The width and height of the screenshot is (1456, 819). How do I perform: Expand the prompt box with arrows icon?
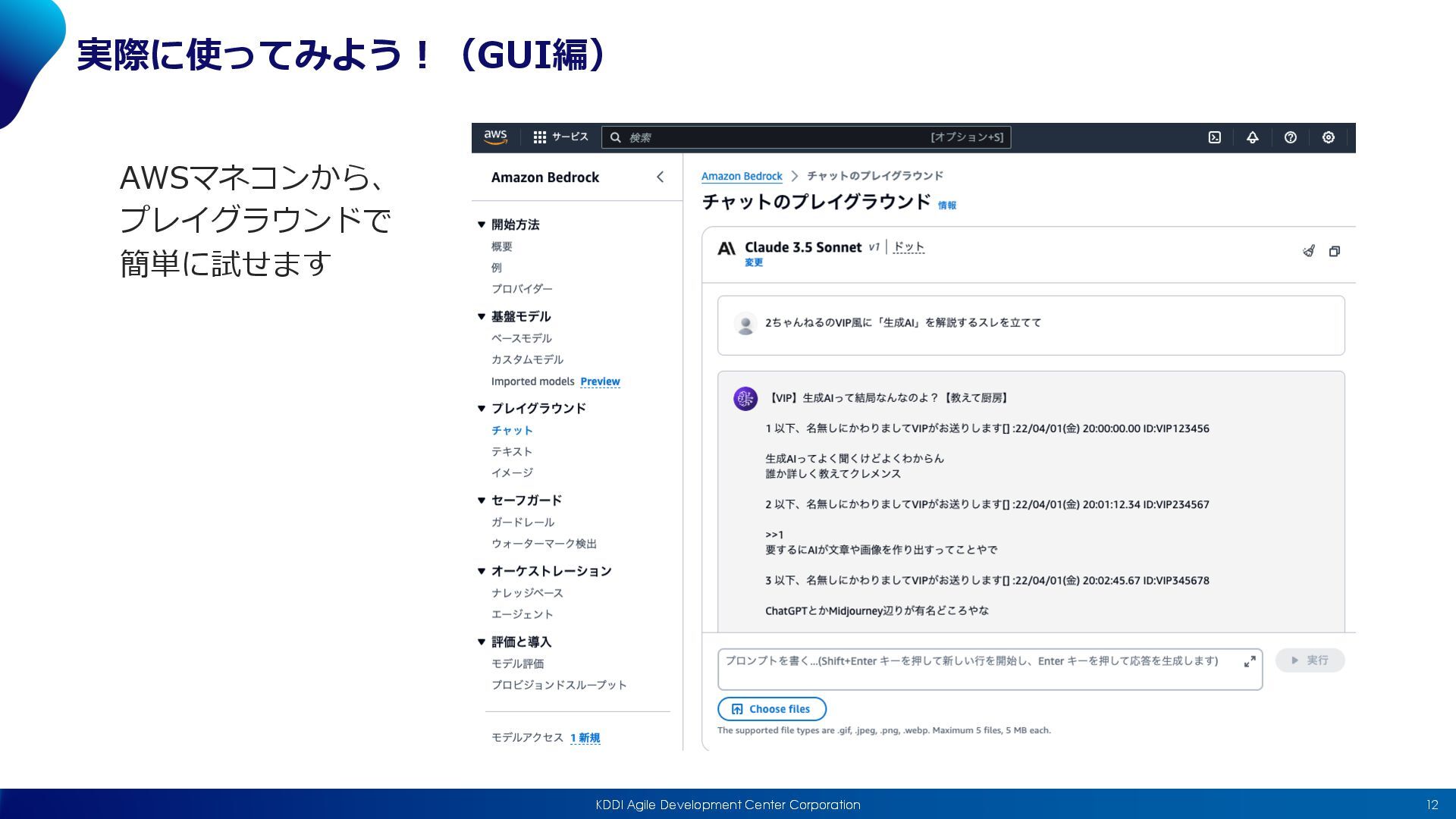[x=1249, y=662]
